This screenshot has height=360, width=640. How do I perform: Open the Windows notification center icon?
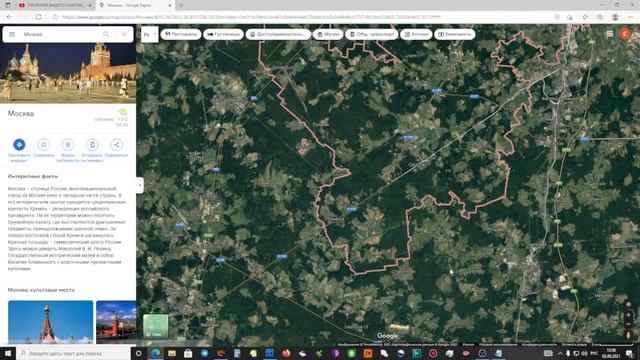(x=629, y=353)
